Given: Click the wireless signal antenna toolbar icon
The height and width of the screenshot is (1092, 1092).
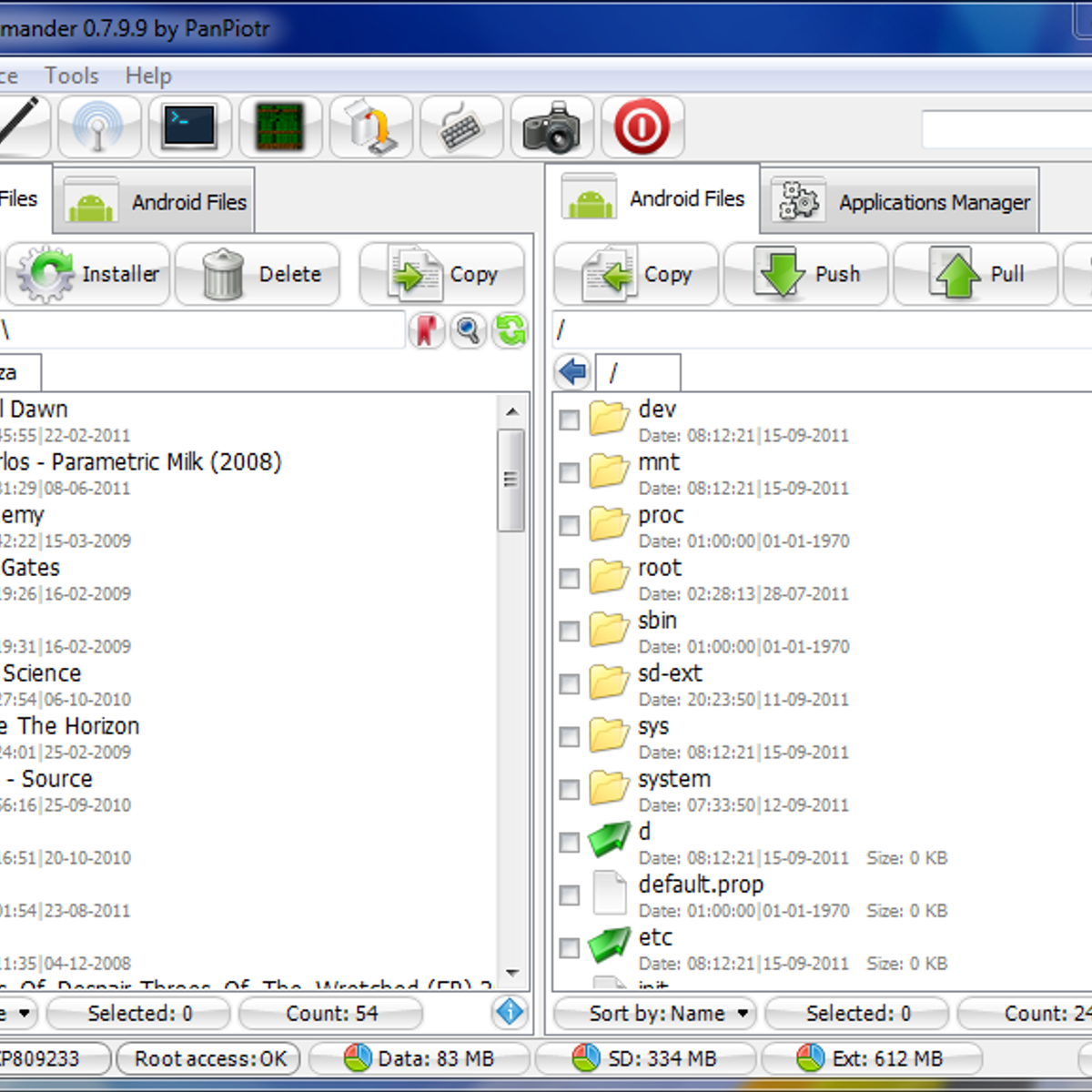Looking at the screenshot, I should click(98, 127).
